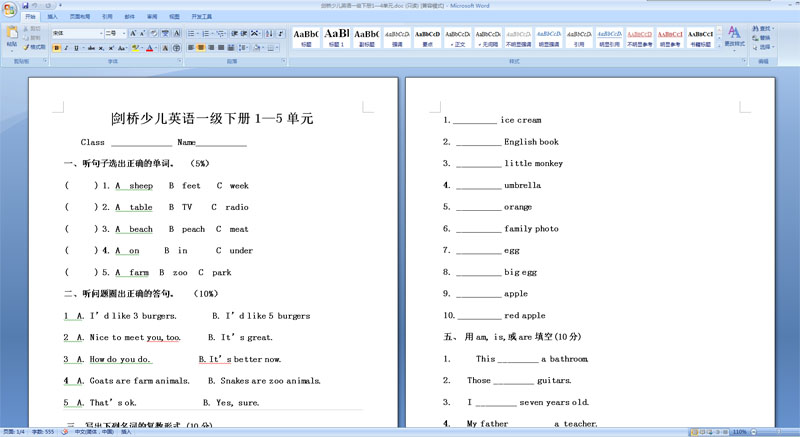Image resolution: width=800 pixels, height=437 pixels.
Task: Switch to the 开发工具 Developer tab
Action: (202, 17)
